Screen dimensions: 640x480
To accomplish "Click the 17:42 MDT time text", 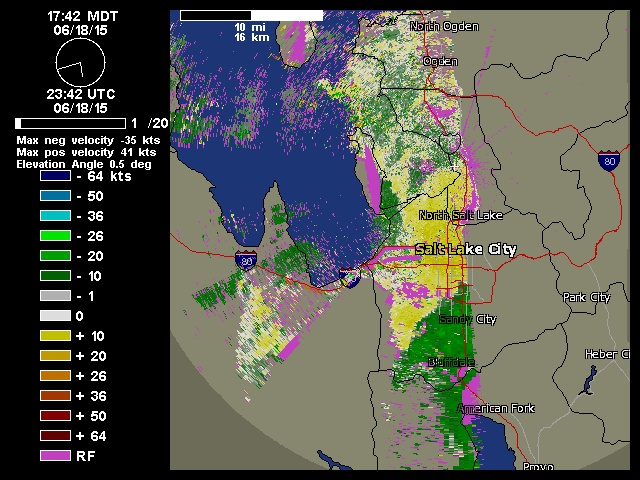I will [82, 16].
